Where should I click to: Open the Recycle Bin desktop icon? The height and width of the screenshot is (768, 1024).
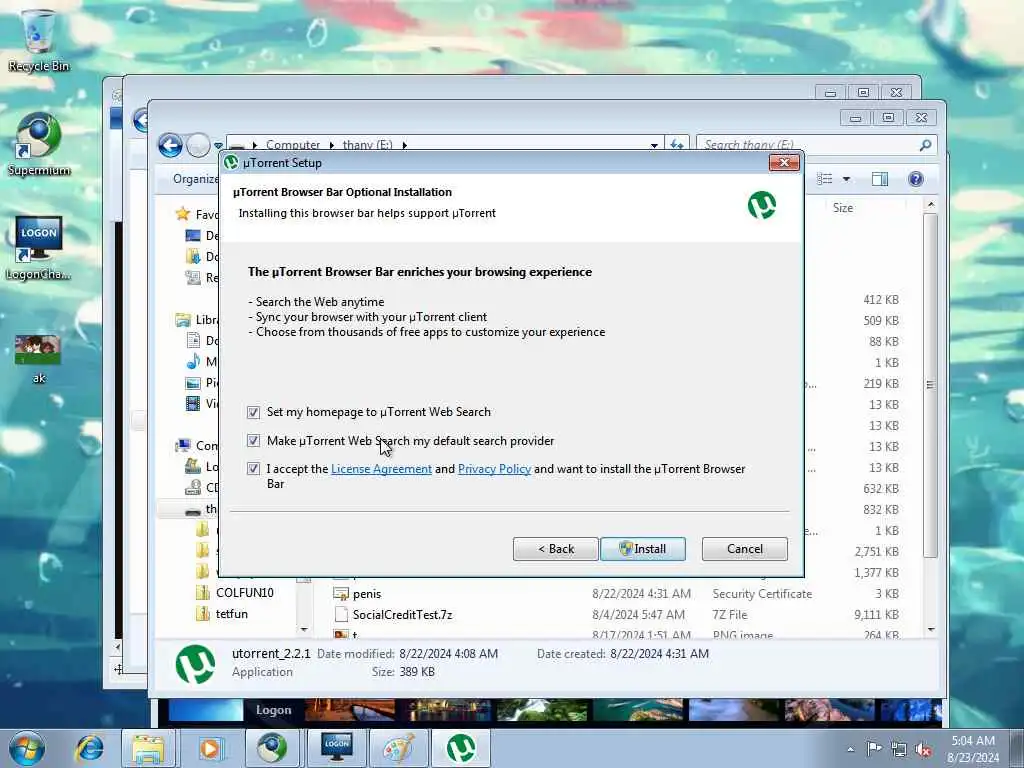click(38, 40)
